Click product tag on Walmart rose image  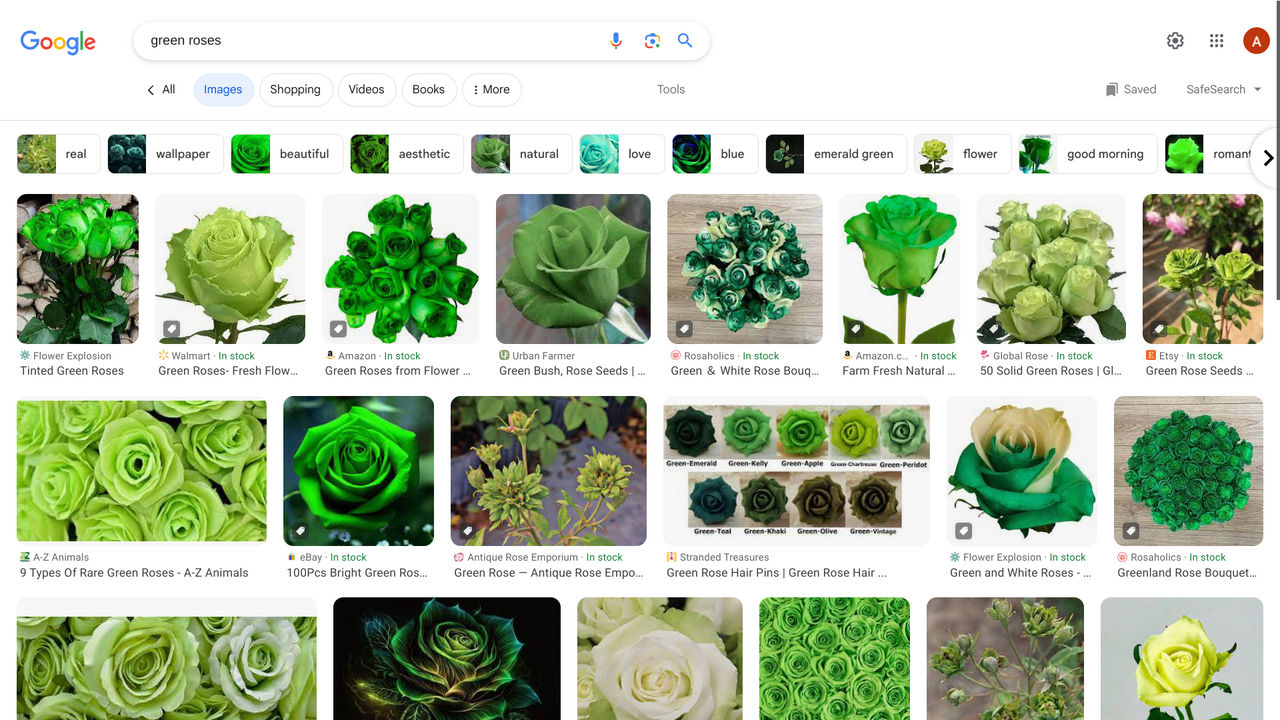point(172,328)
